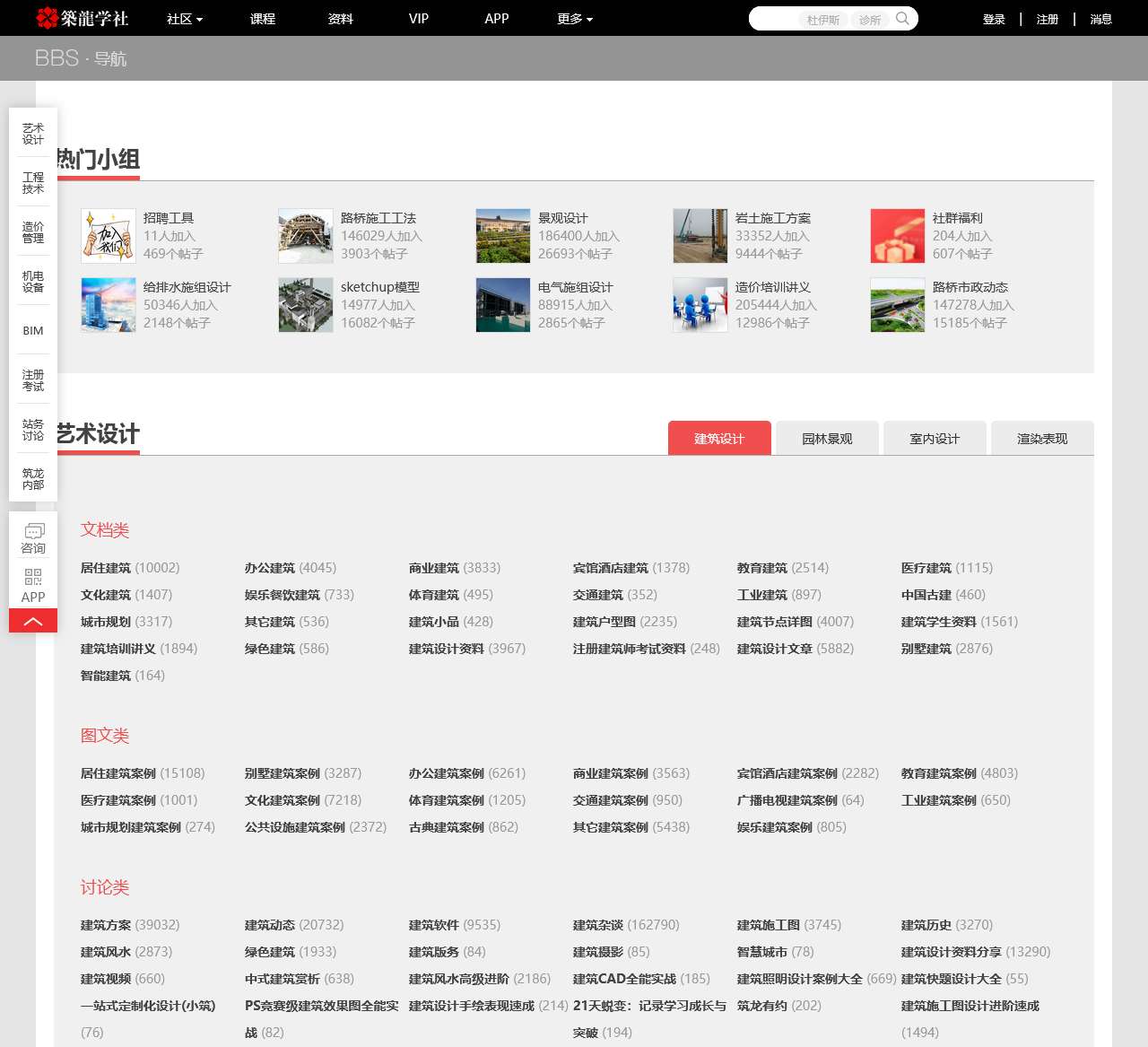Viewport: 1148px width, 1047px height.
Task: Click the 筑龙学社 logo
Action: (82, 18)
